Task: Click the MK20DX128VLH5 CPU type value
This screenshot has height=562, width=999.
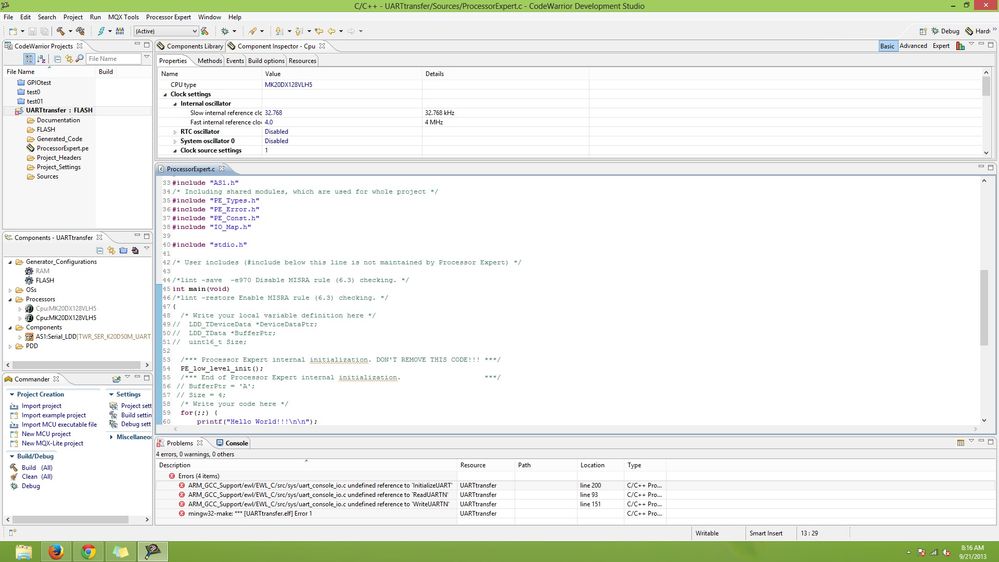Action: pyautogui.click(x=289, y=85)
